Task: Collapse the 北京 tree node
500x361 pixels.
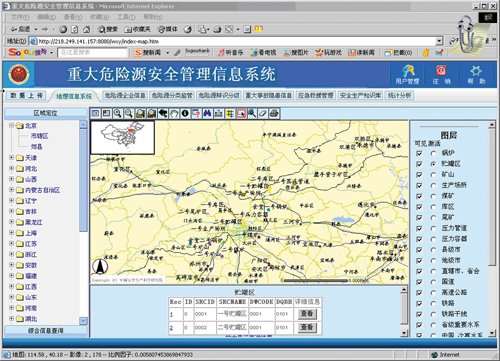Action: 11,125
